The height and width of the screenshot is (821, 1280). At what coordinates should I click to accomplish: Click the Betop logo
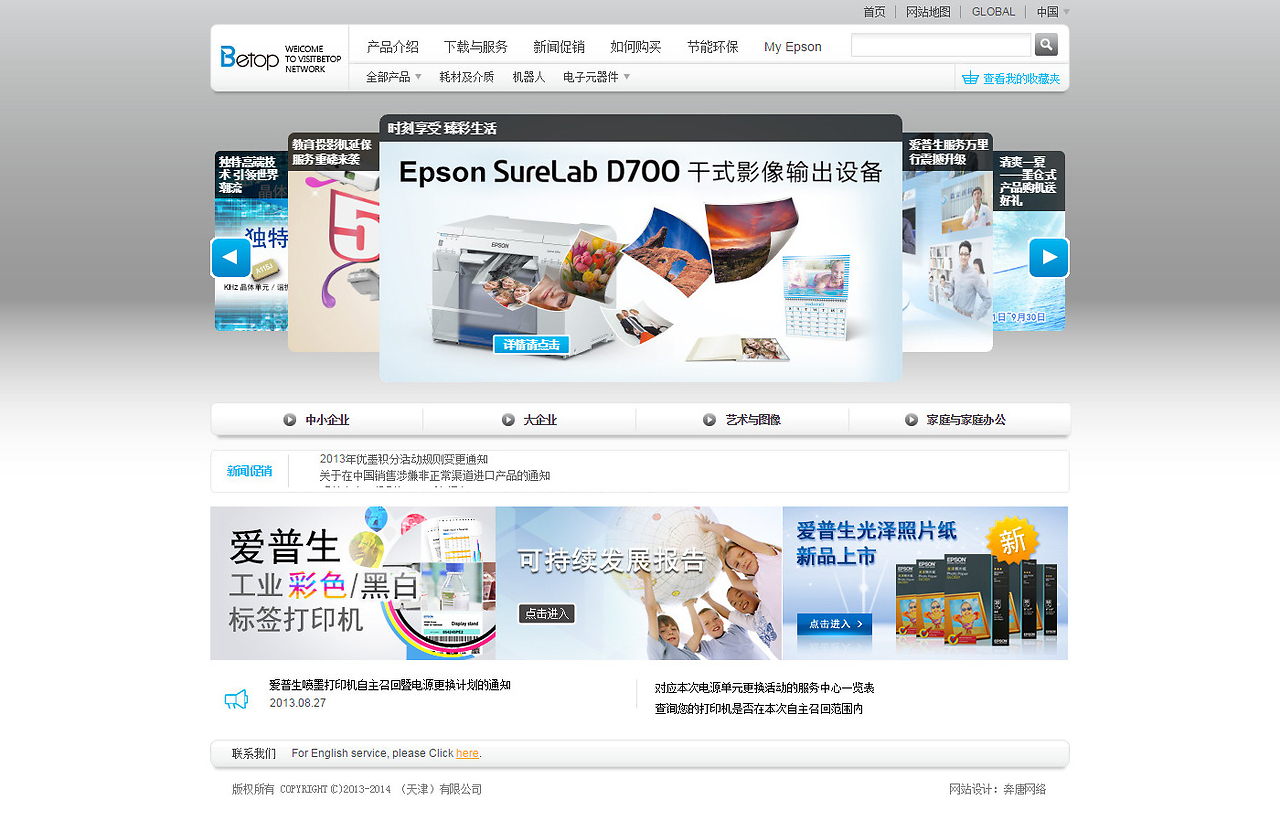pos(249,58)
